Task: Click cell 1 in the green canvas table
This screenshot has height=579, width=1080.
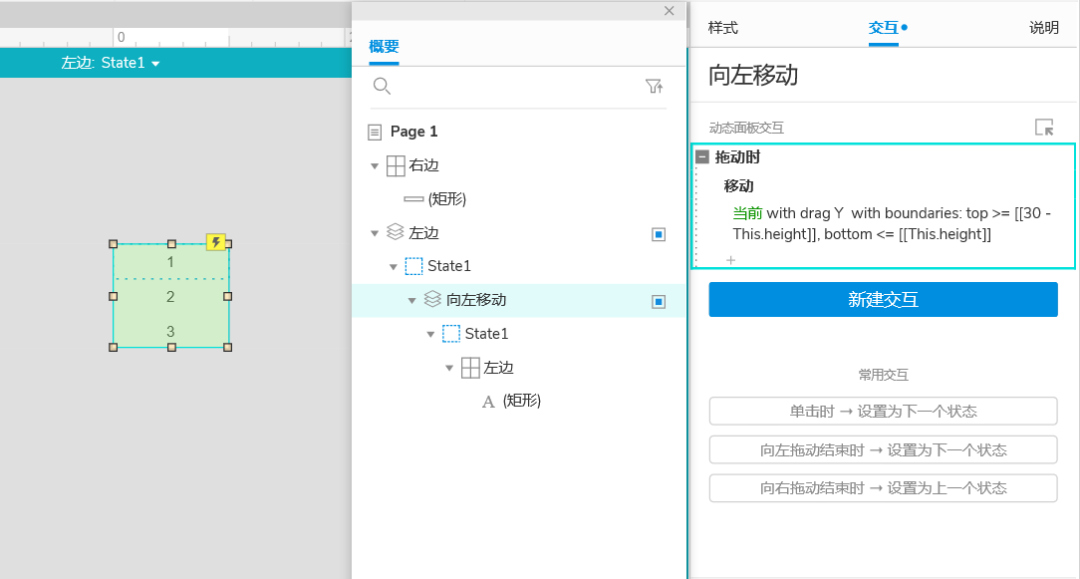Action: point(171,262)
